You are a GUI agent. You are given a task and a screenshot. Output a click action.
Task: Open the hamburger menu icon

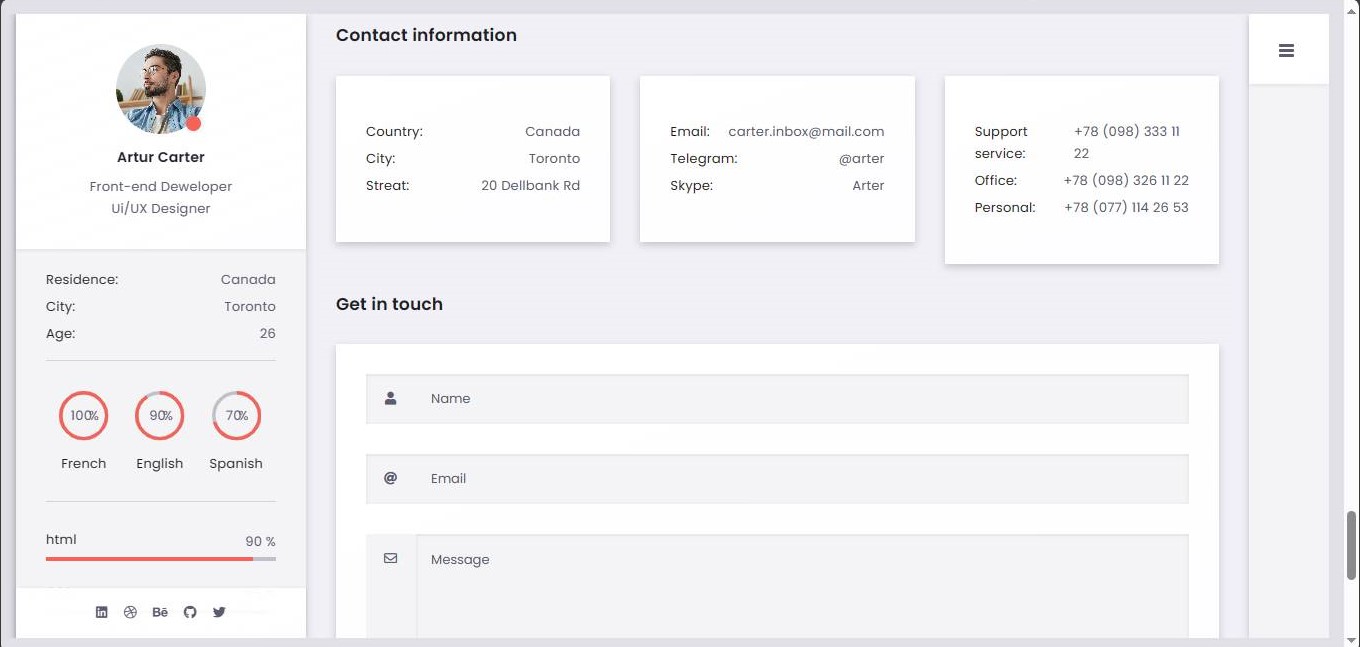pos(1286,51)
